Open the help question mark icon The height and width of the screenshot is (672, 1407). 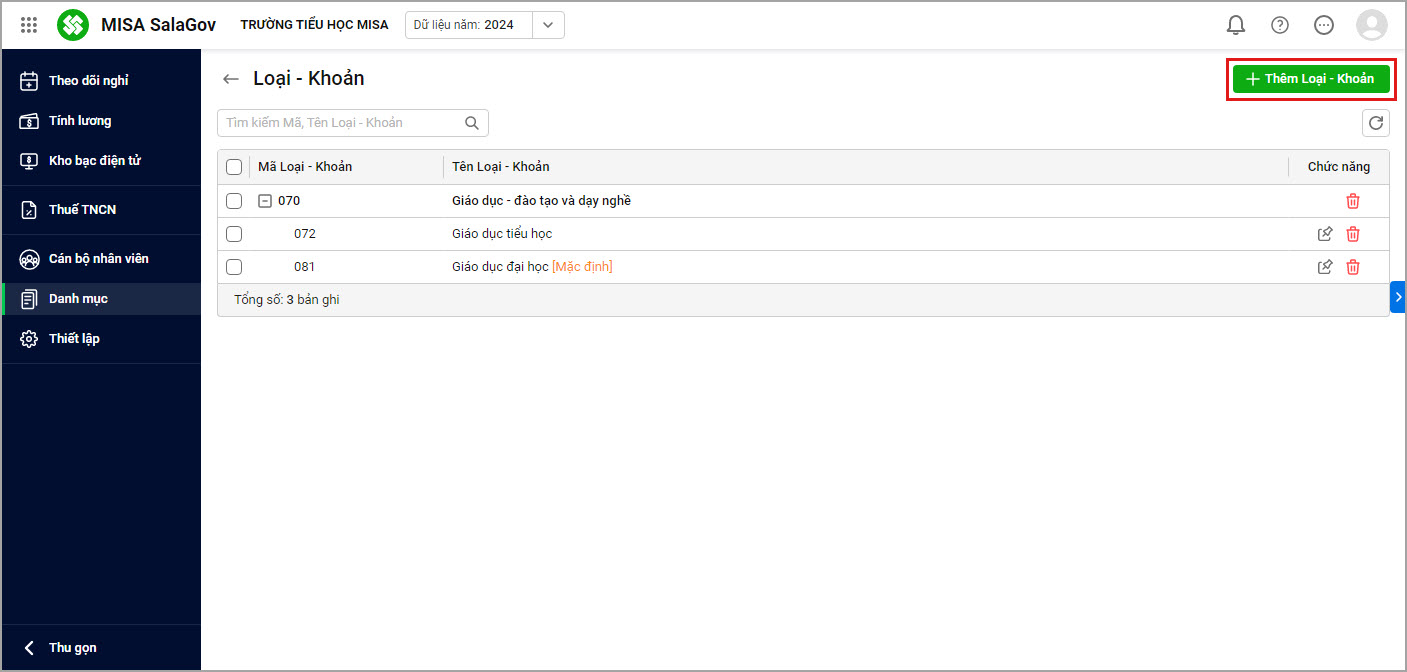click(x=1280, y=25)
